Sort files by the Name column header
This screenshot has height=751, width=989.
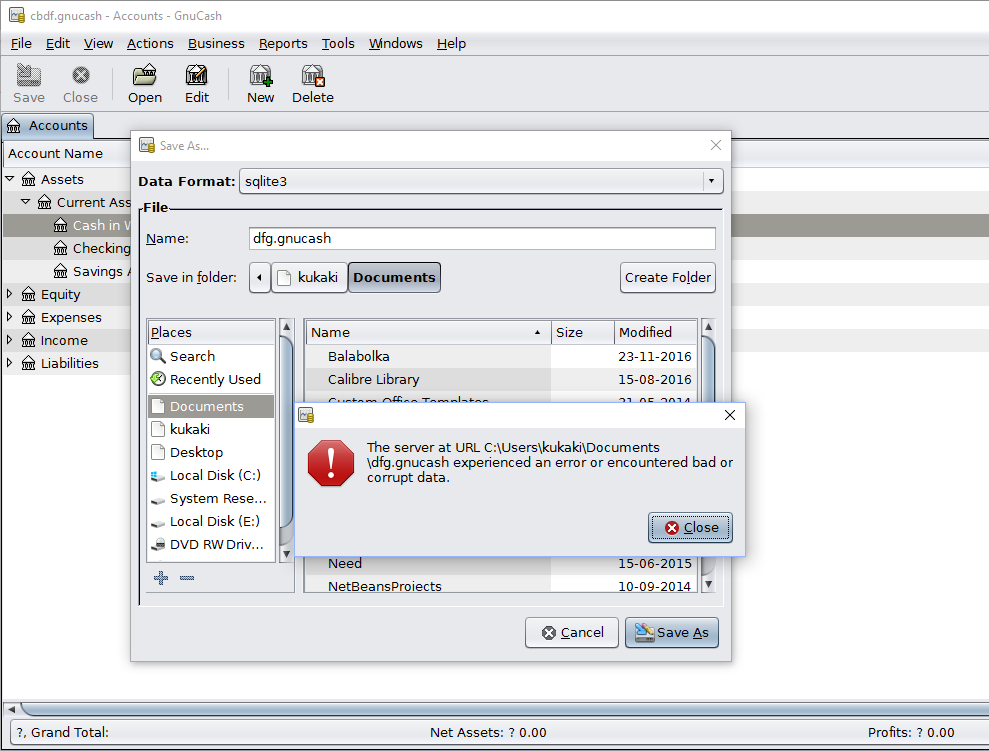pos(428,332)
